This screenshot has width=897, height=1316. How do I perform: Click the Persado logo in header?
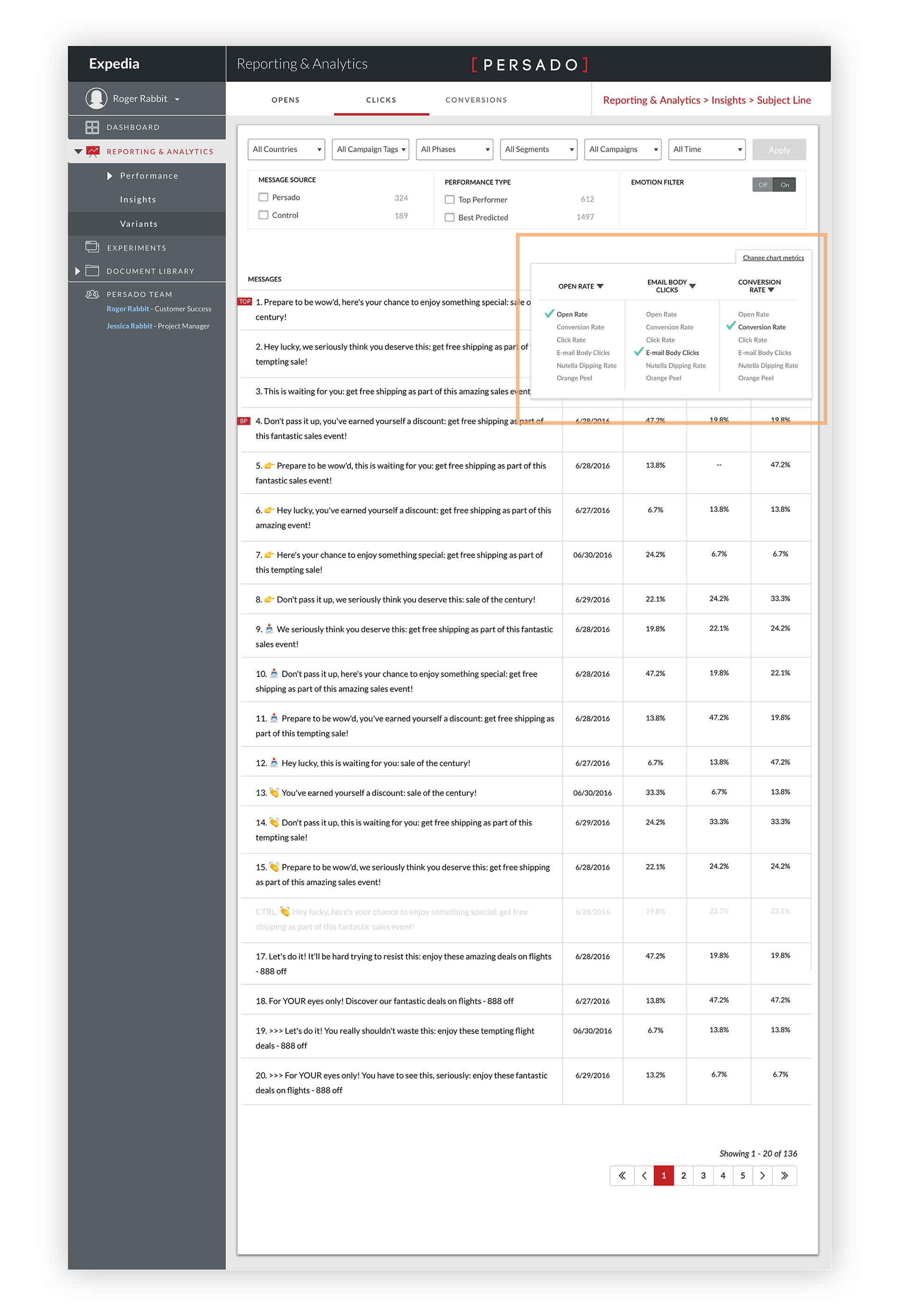(x=530, y=64)
